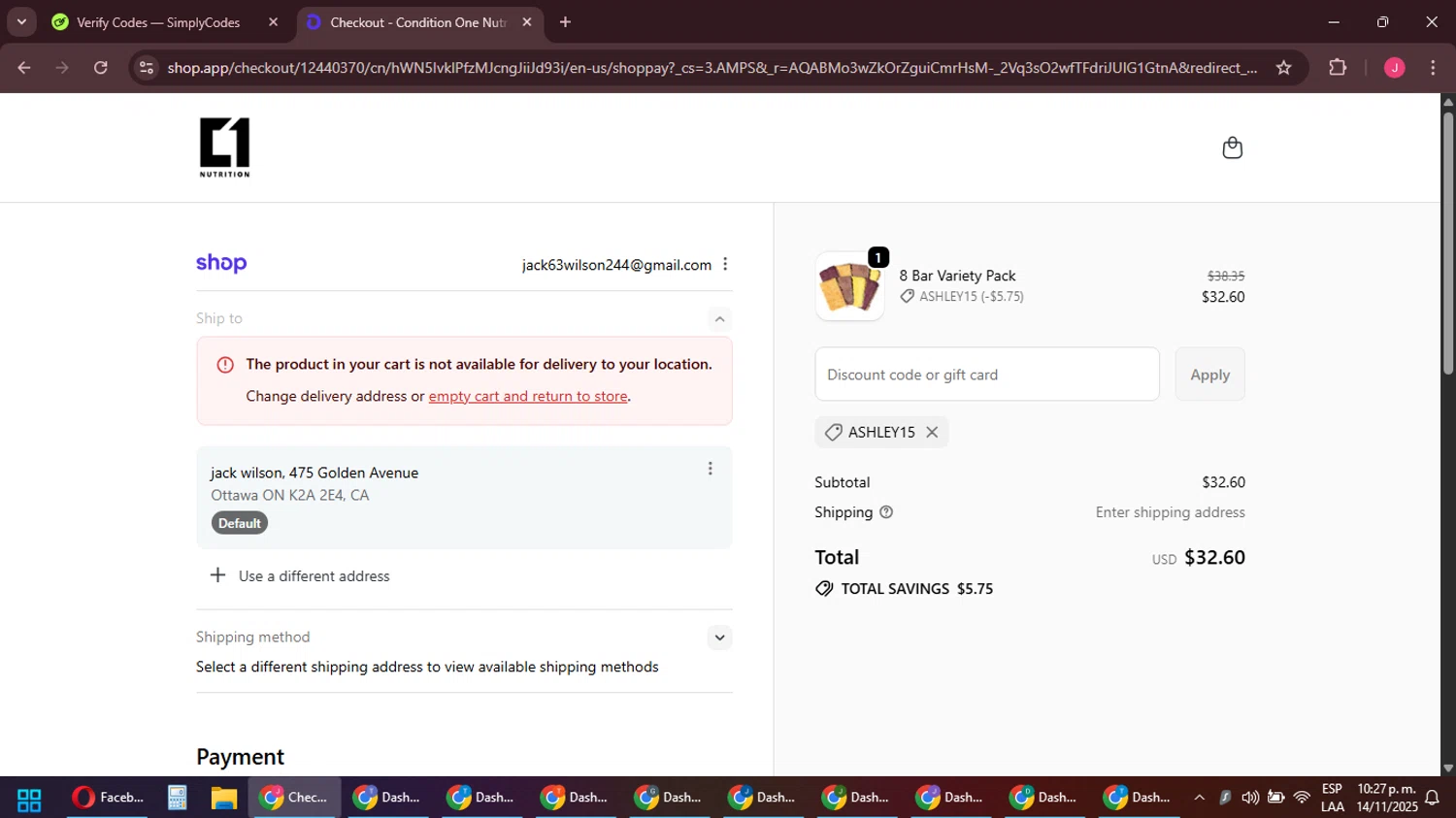This screenshot has width=1456, height=818.
Task: Click the Discount code or gift card field
Action: 987,375
